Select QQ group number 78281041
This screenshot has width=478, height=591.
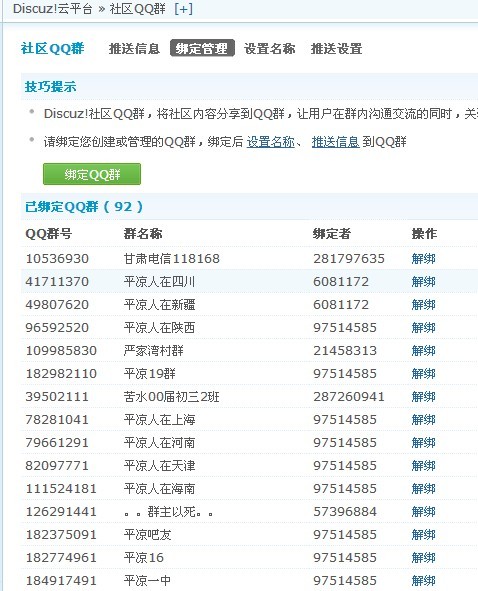click(x=57, y=420)
